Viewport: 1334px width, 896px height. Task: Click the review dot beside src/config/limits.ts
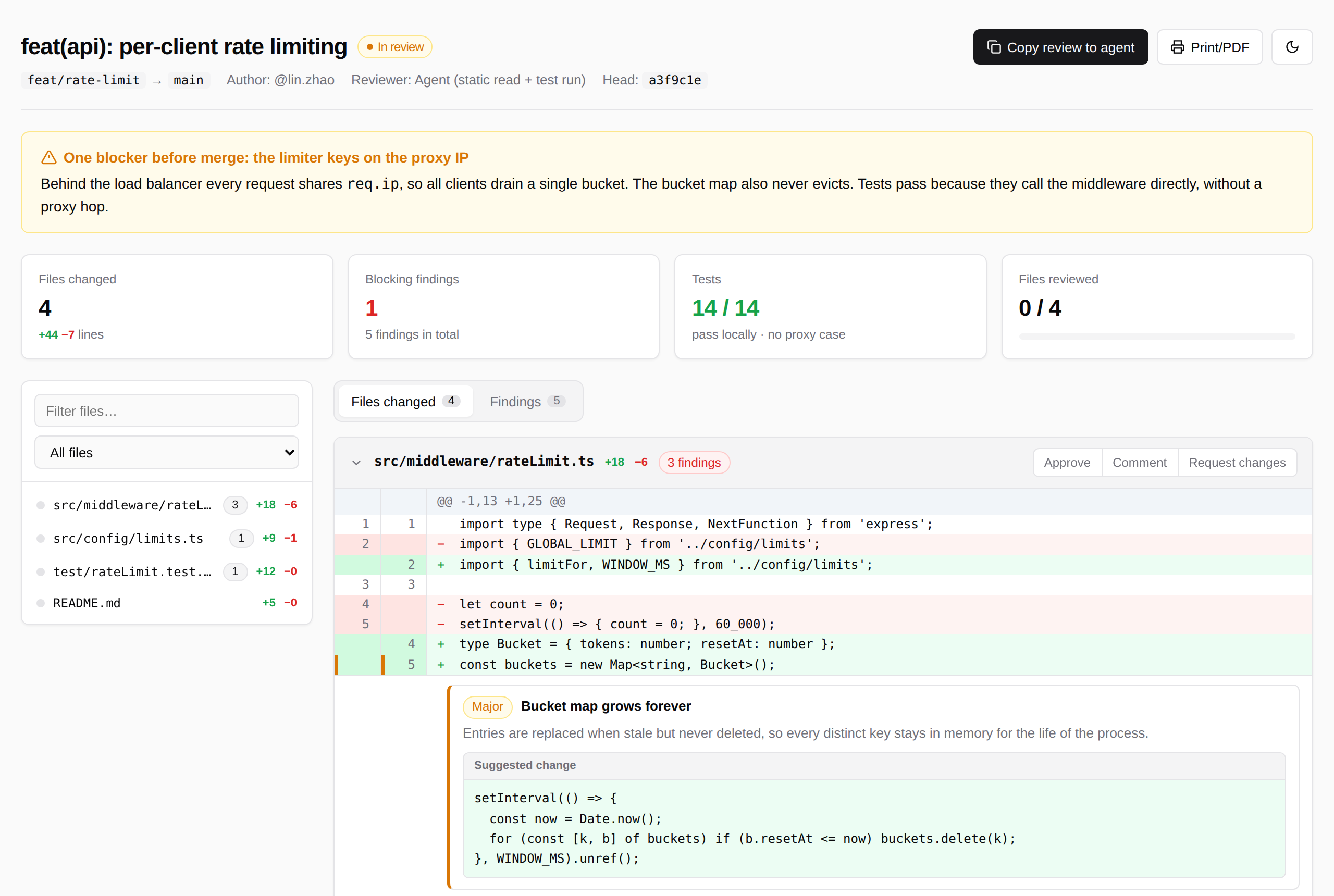pyautogui.click(x=41, y=538)
